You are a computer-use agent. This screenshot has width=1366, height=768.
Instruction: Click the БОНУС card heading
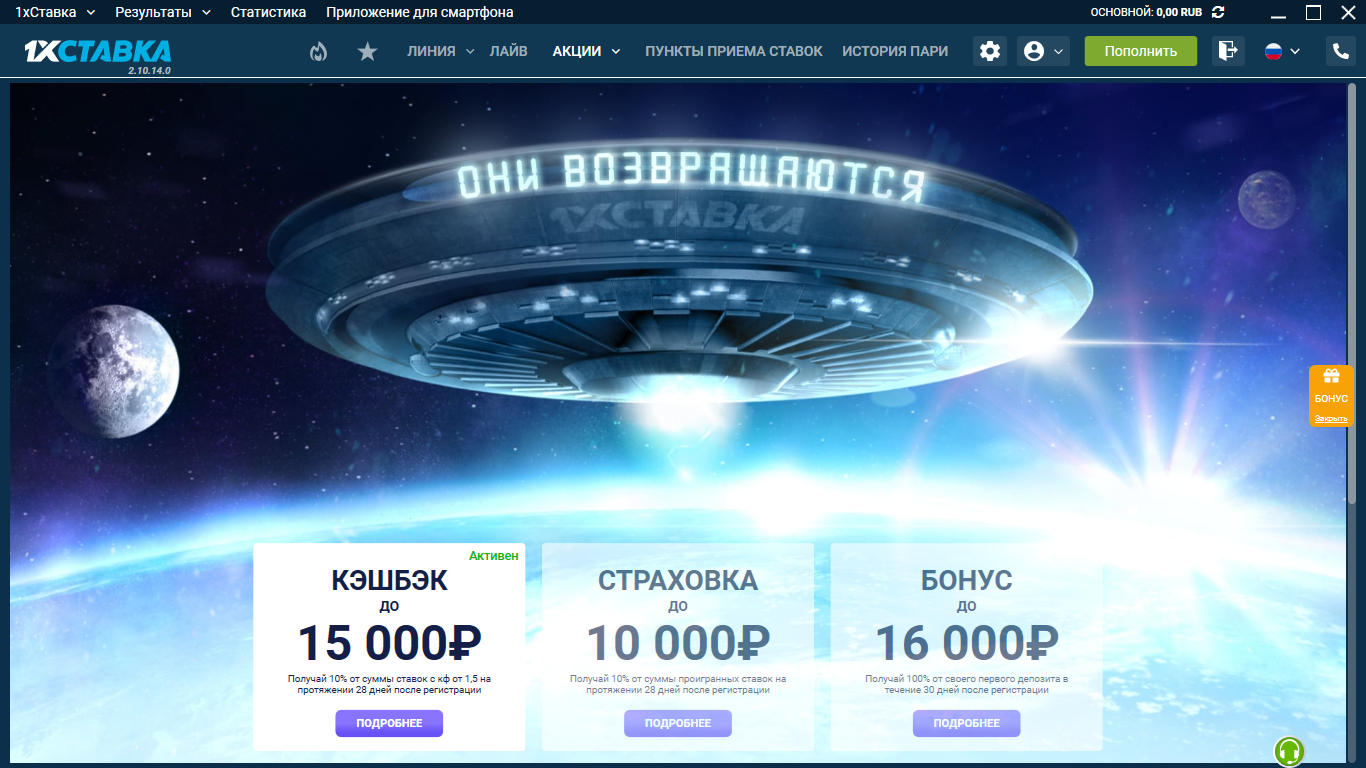coord(967,580)
